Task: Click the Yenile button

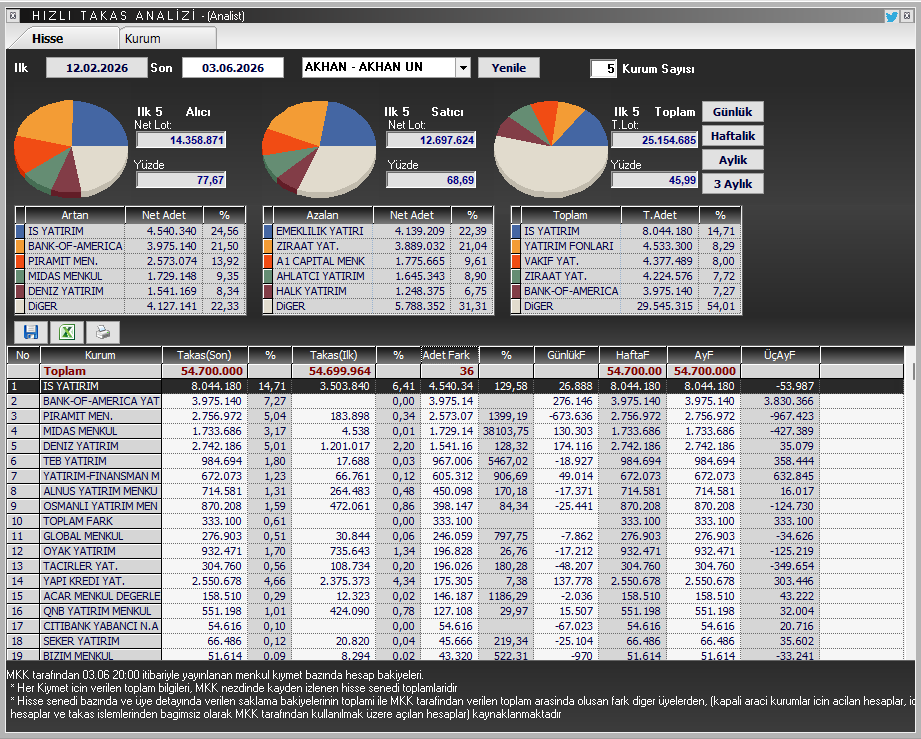Action: [509, 68]
